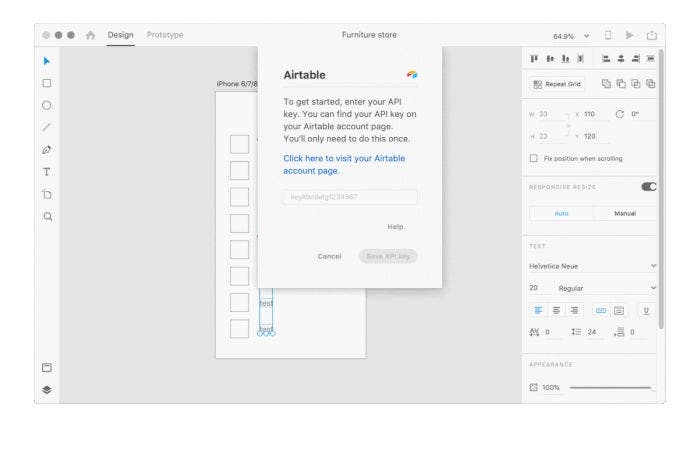The width and height of the screenshot is (700, 449).
Task: Open the Layers panel icon
Action: click(x=47, y=390)
